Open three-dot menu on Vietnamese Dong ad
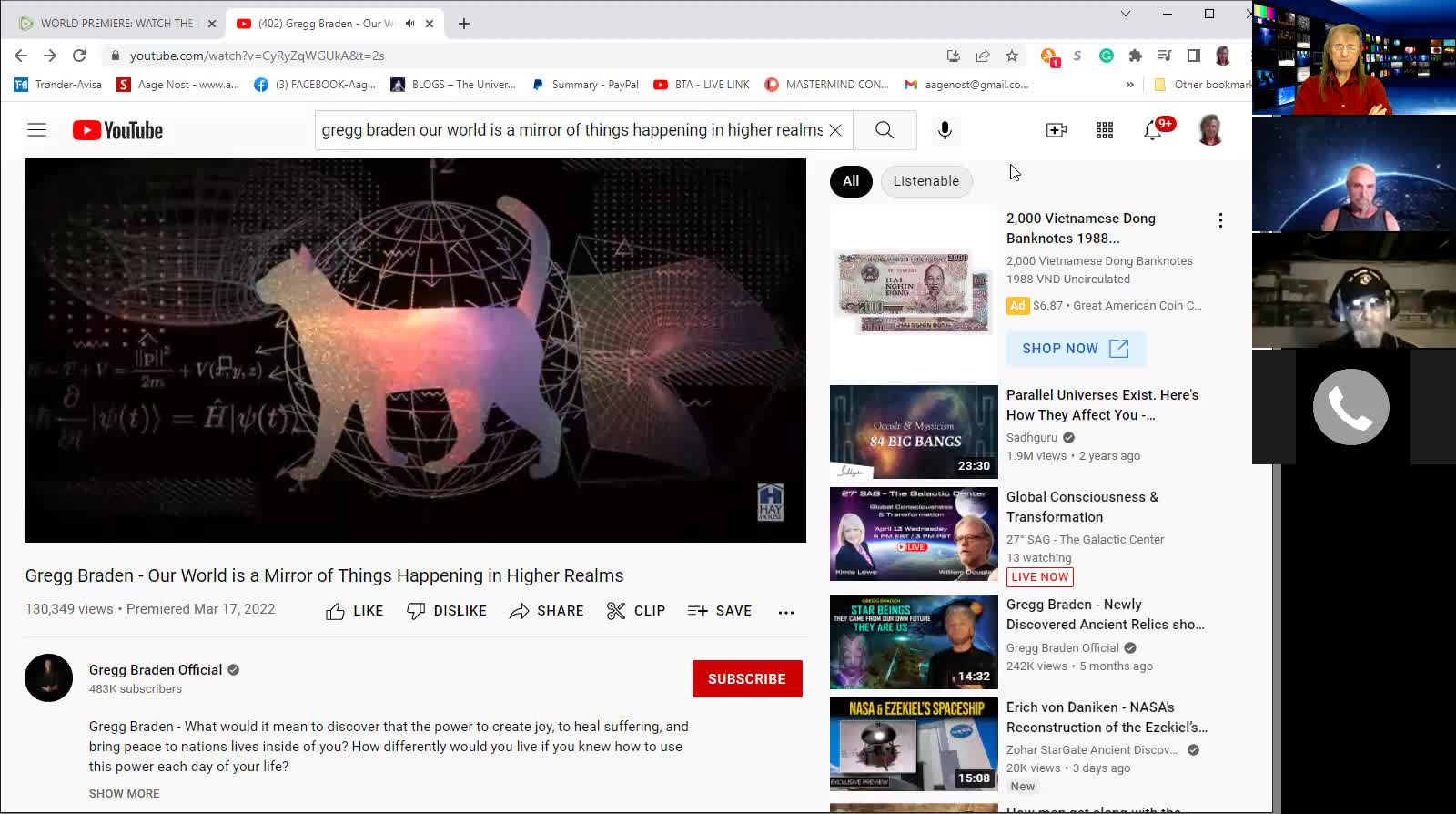The height and width of the screenshot is (814, 1456). coord(1220,220)
